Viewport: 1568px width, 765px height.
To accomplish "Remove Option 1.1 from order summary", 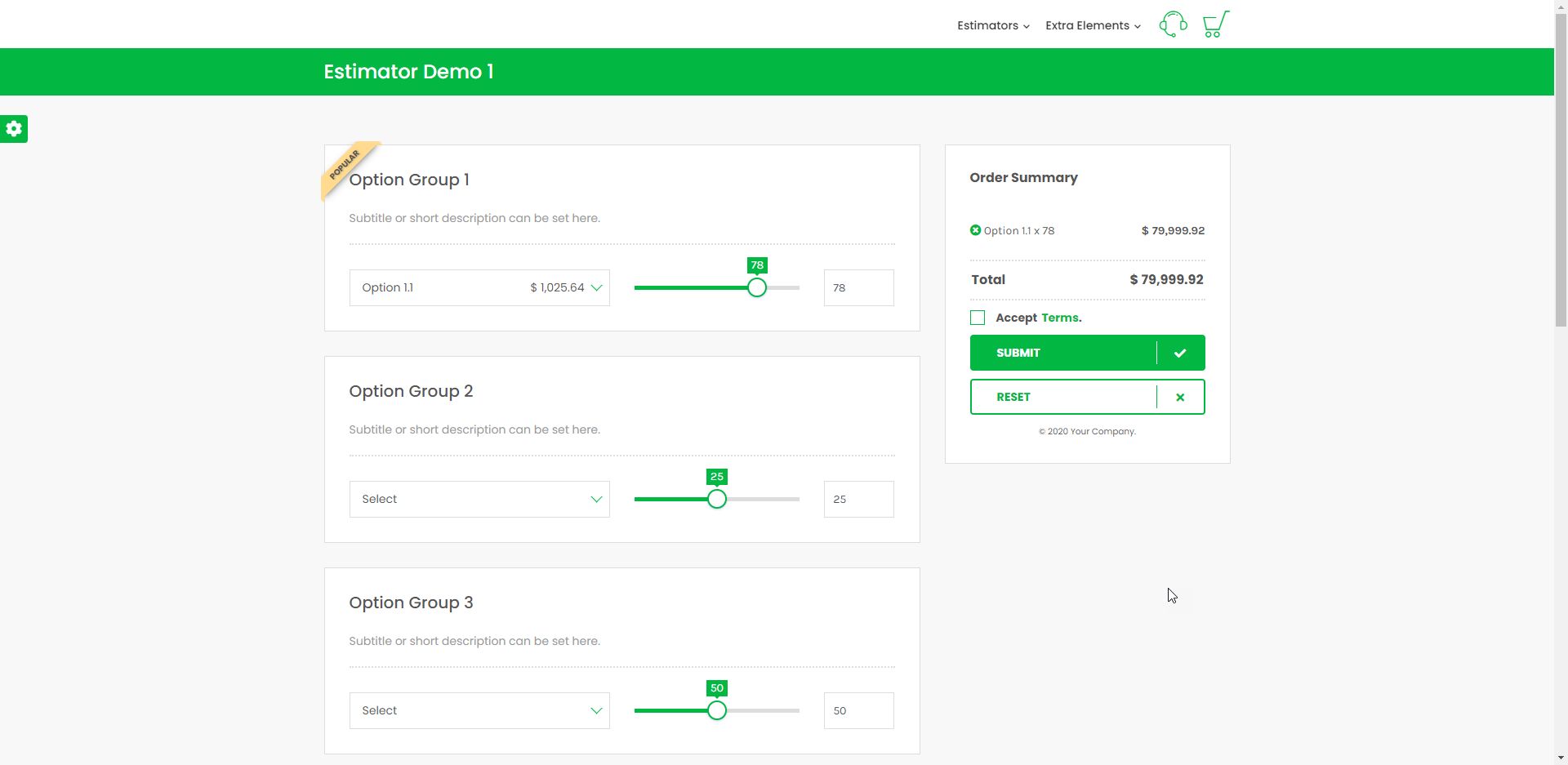I will pos(975,230).
